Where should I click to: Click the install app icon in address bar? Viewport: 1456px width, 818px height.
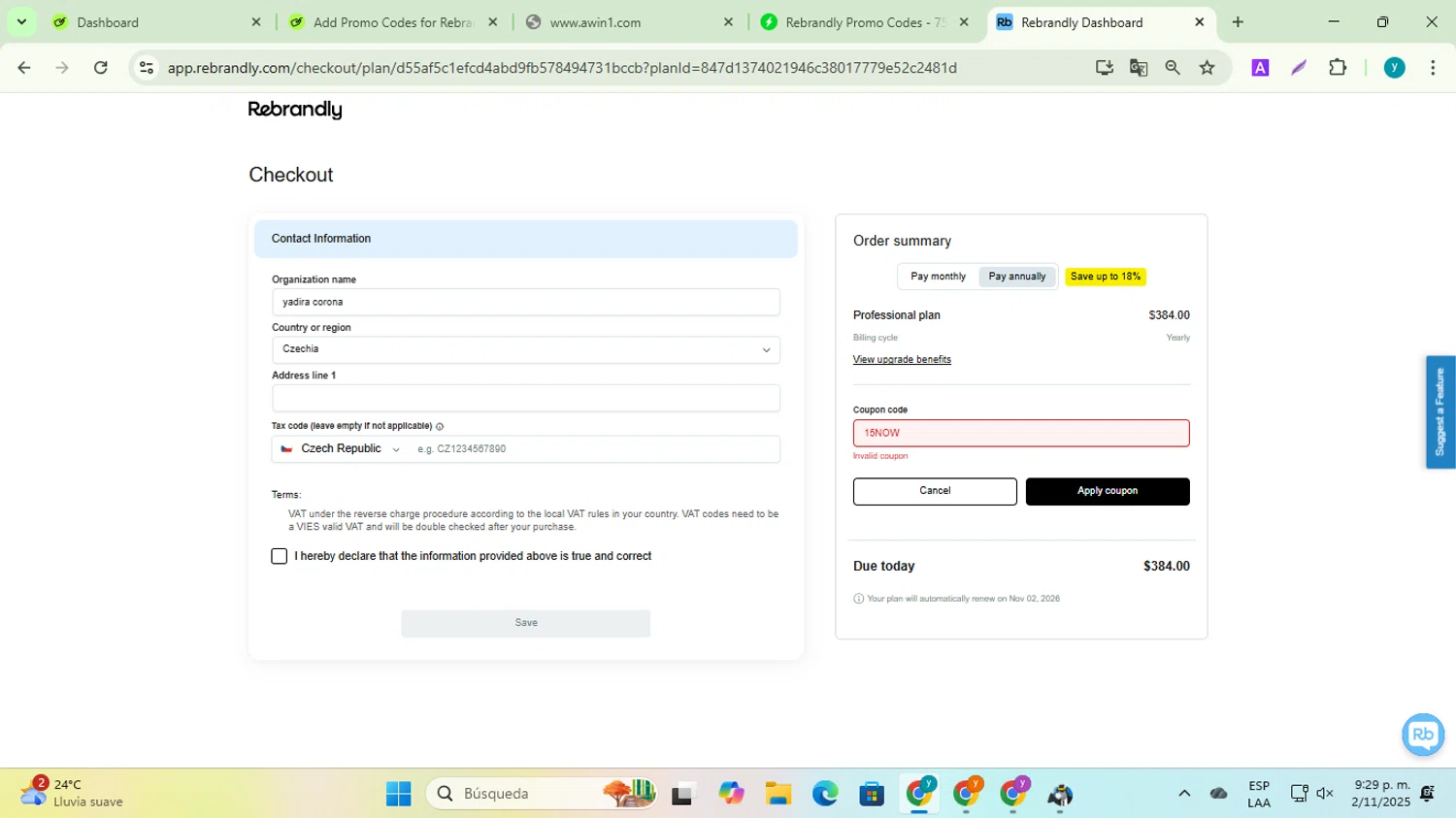(1104, 67)
